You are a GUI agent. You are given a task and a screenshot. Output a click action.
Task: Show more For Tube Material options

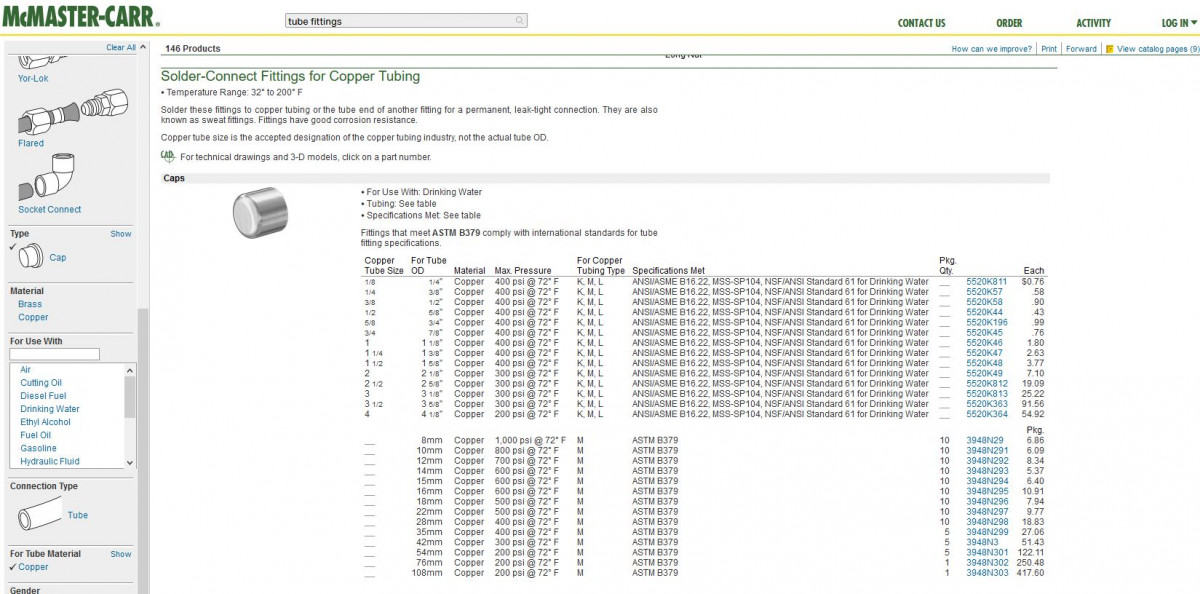point(120,554)
